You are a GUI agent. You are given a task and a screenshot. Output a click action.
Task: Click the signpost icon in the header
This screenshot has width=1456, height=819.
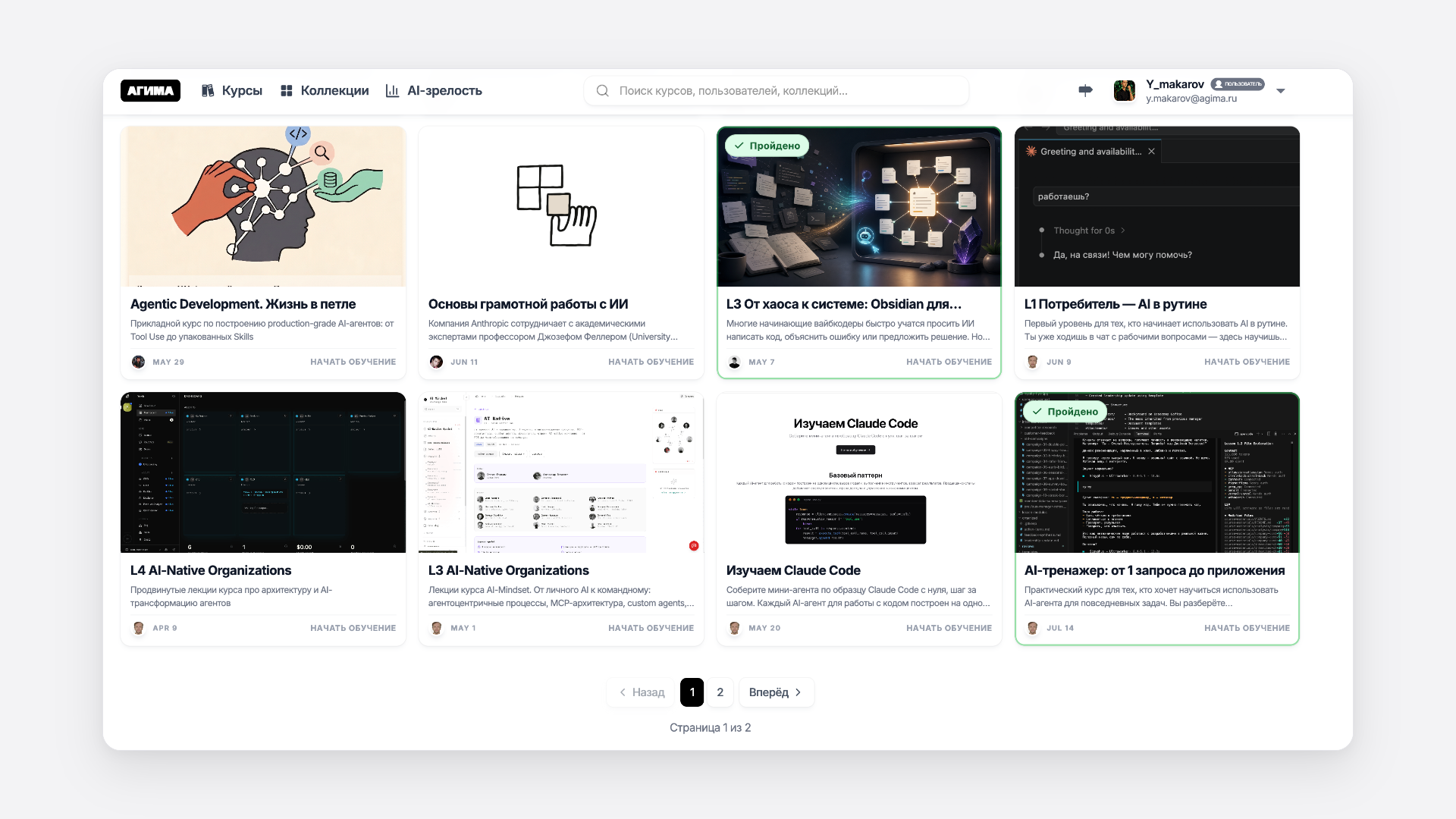1085,90
